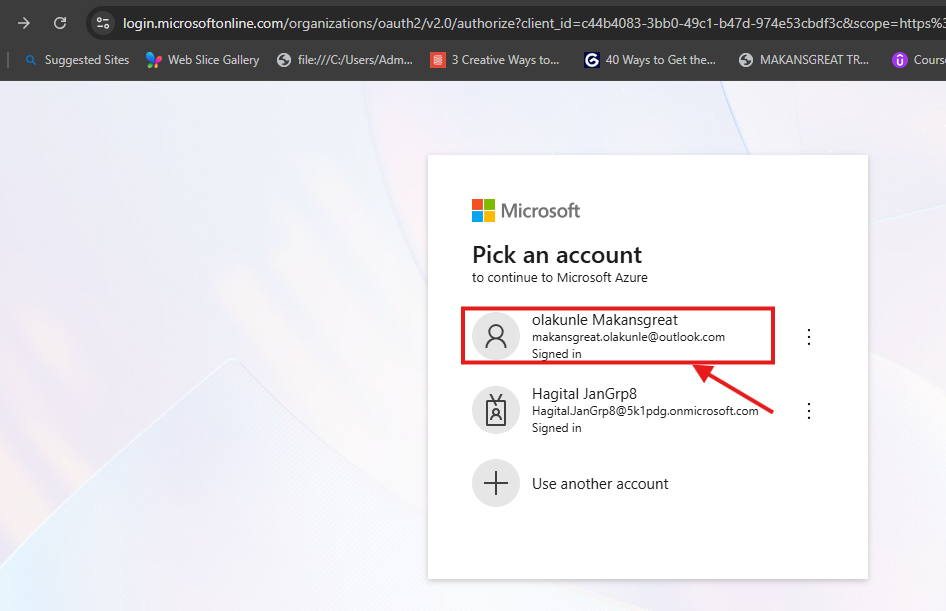The image size is (946, 611).
Task: Open the Suggested Sites bookmark
Action: click(x=77, y=60)
